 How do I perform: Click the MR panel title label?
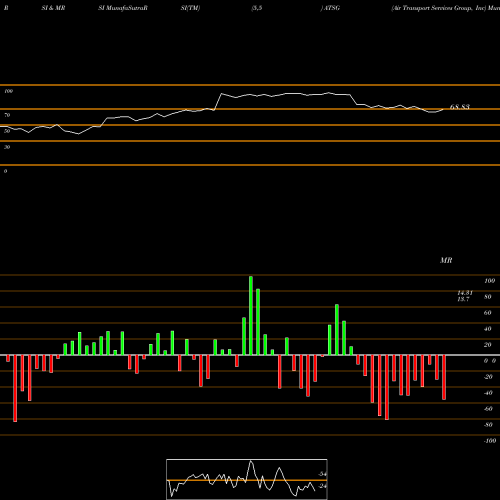(446, 260)
